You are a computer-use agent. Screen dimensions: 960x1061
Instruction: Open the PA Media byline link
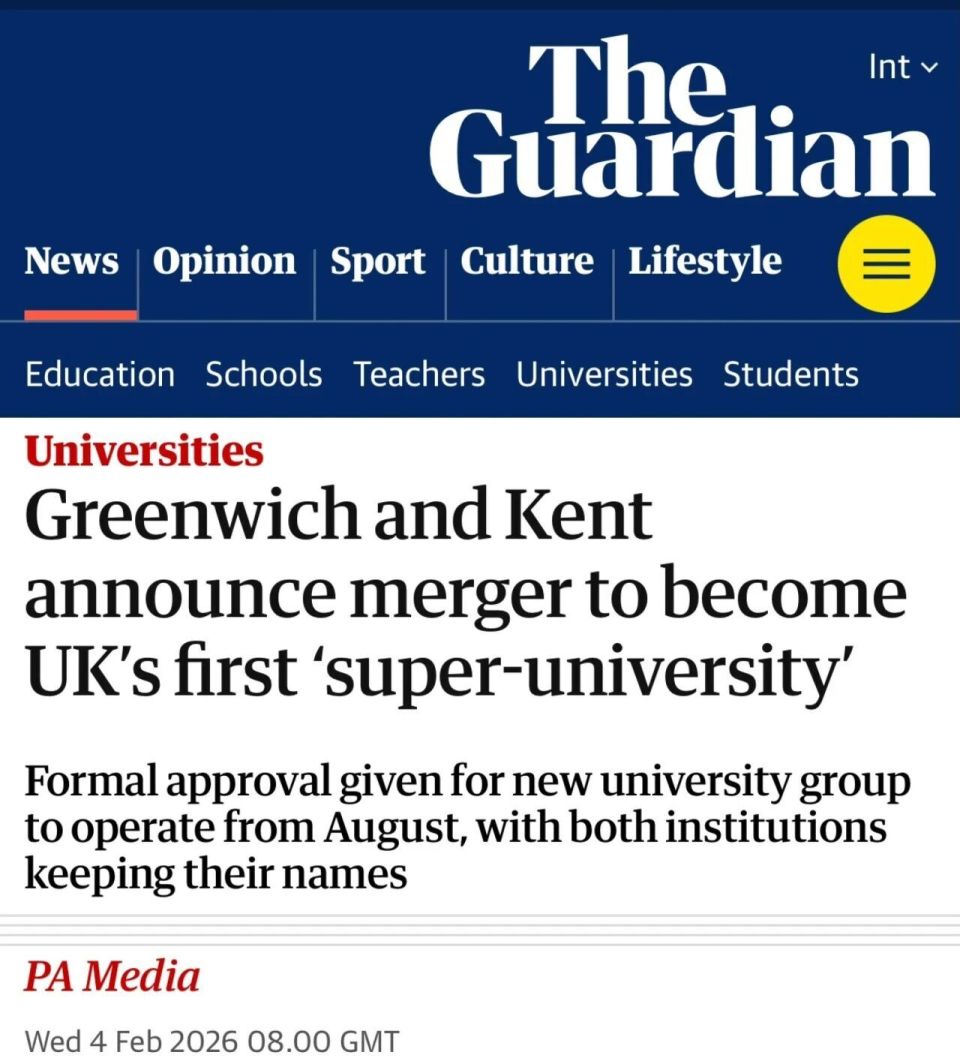(112, 976)
